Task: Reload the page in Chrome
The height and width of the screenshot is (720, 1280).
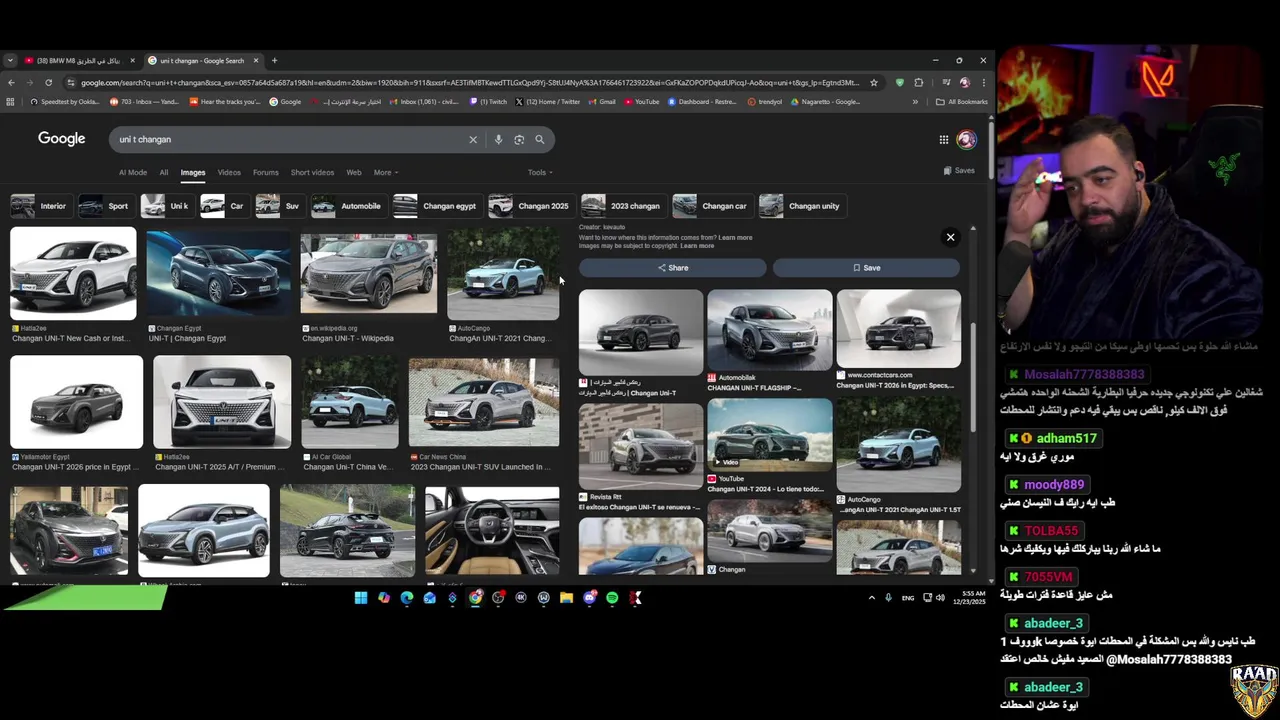Action: click(47, 83)
